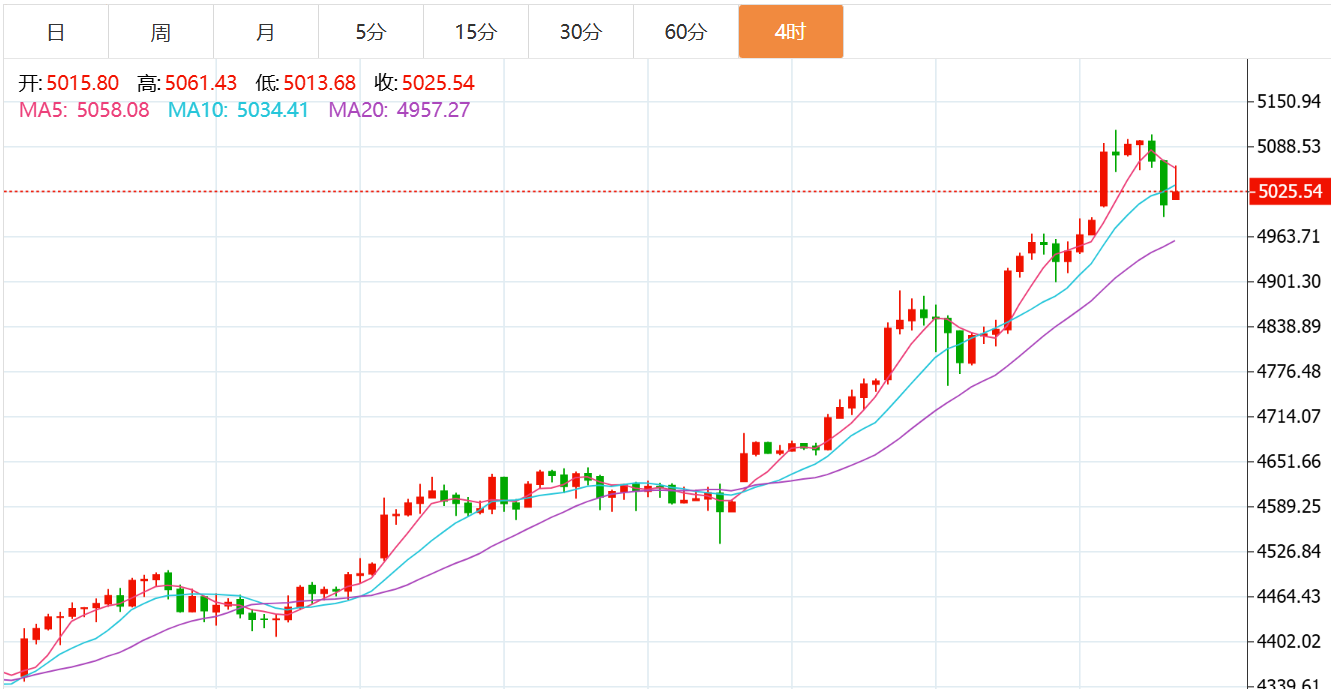Switch to the 日 daily chart tab
Viewport: 1331px width, 689px height.
click(56, 32)
